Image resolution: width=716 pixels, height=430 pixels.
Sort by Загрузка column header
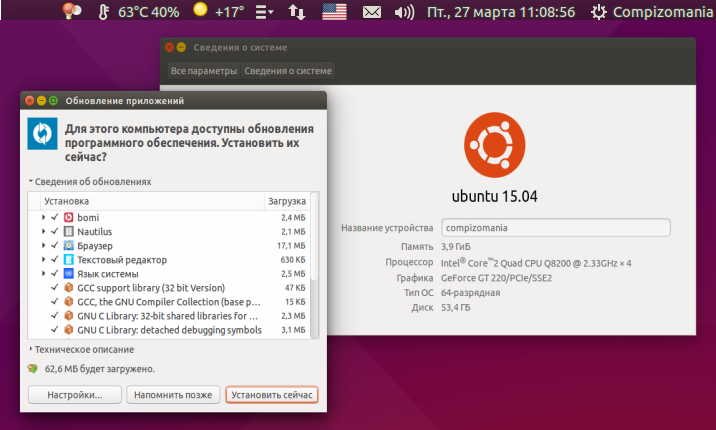tap(287, 201)
